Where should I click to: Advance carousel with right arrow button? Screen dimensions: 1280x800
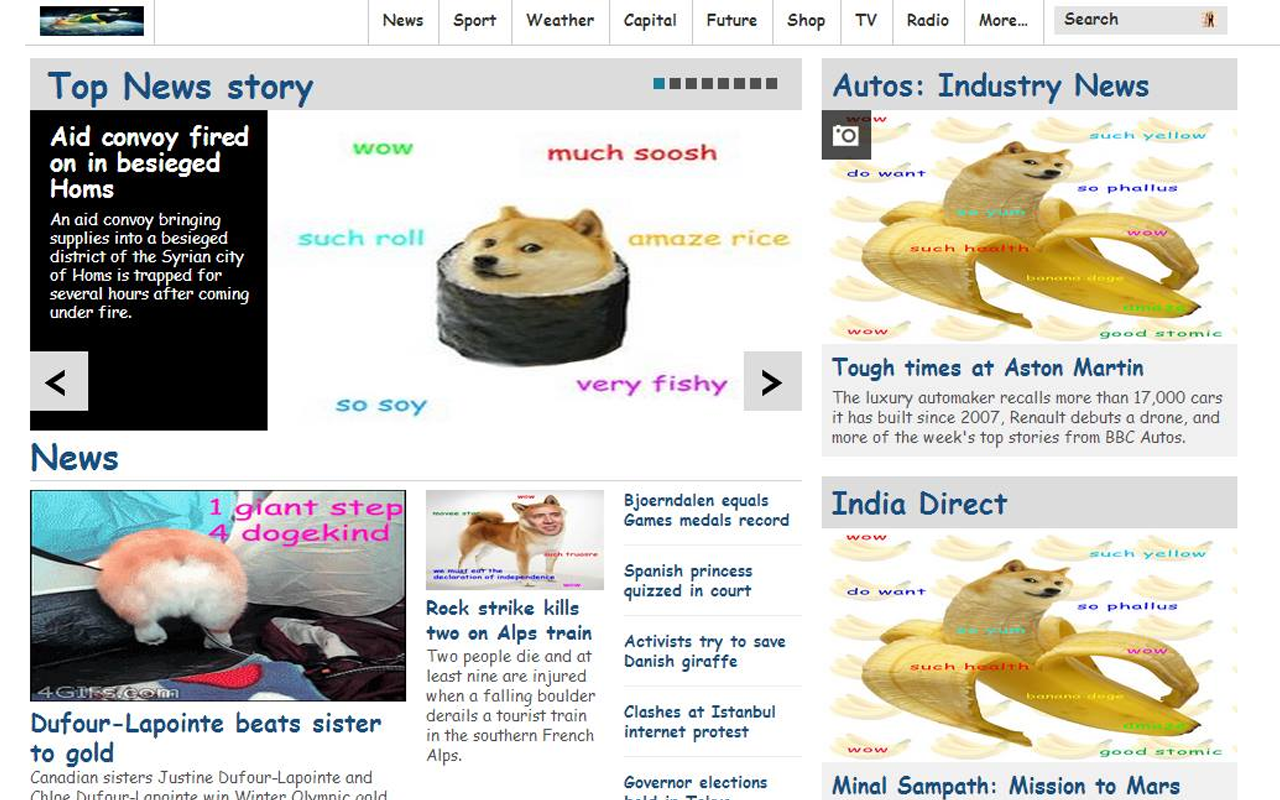click(773, 381)
